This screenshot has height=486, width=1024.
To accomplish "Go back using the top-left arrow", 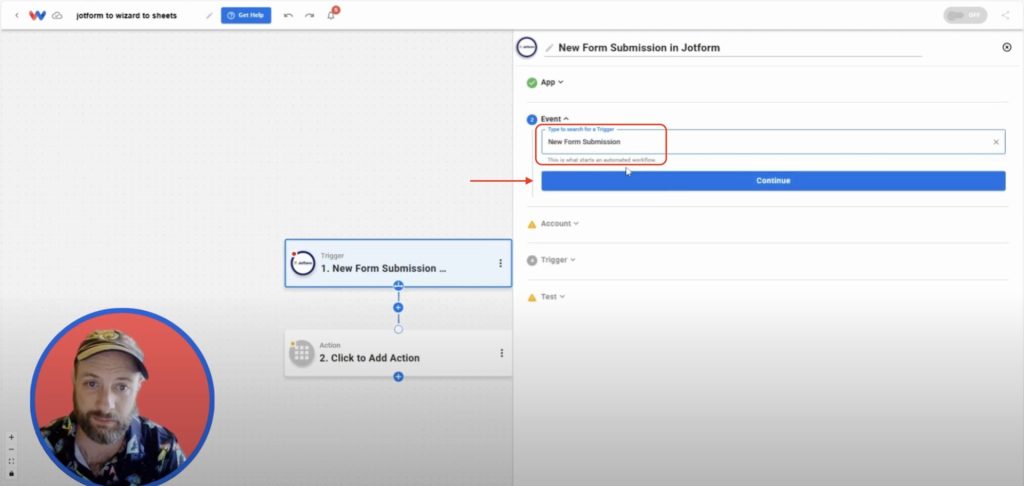I will click(x=16, y=15).
